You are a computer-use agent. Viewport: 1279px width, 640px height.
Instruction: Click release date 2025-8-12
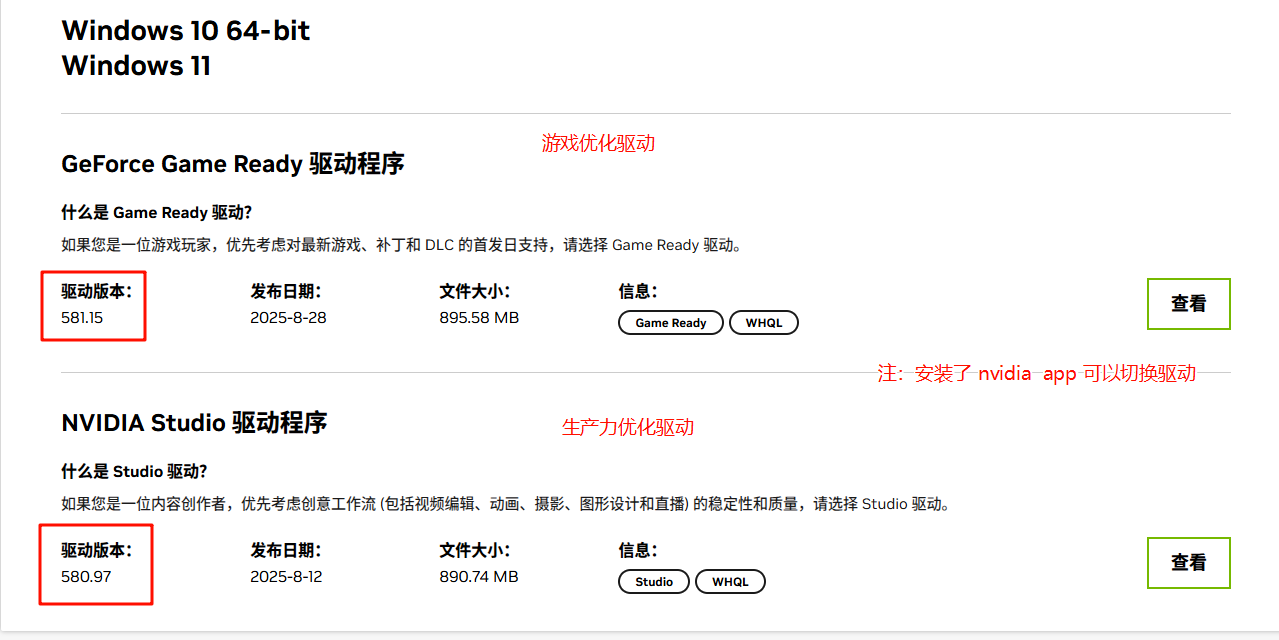point(286,577)
